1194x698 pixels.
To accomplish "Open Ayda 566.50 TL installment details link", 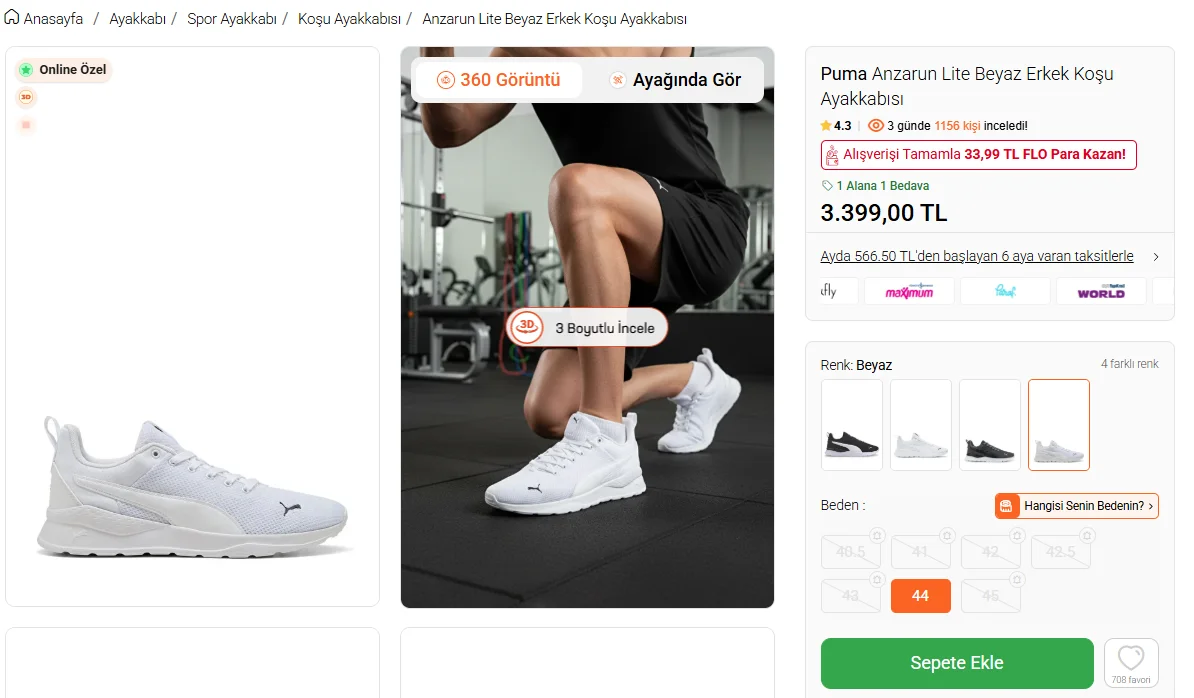I will 976,257.
